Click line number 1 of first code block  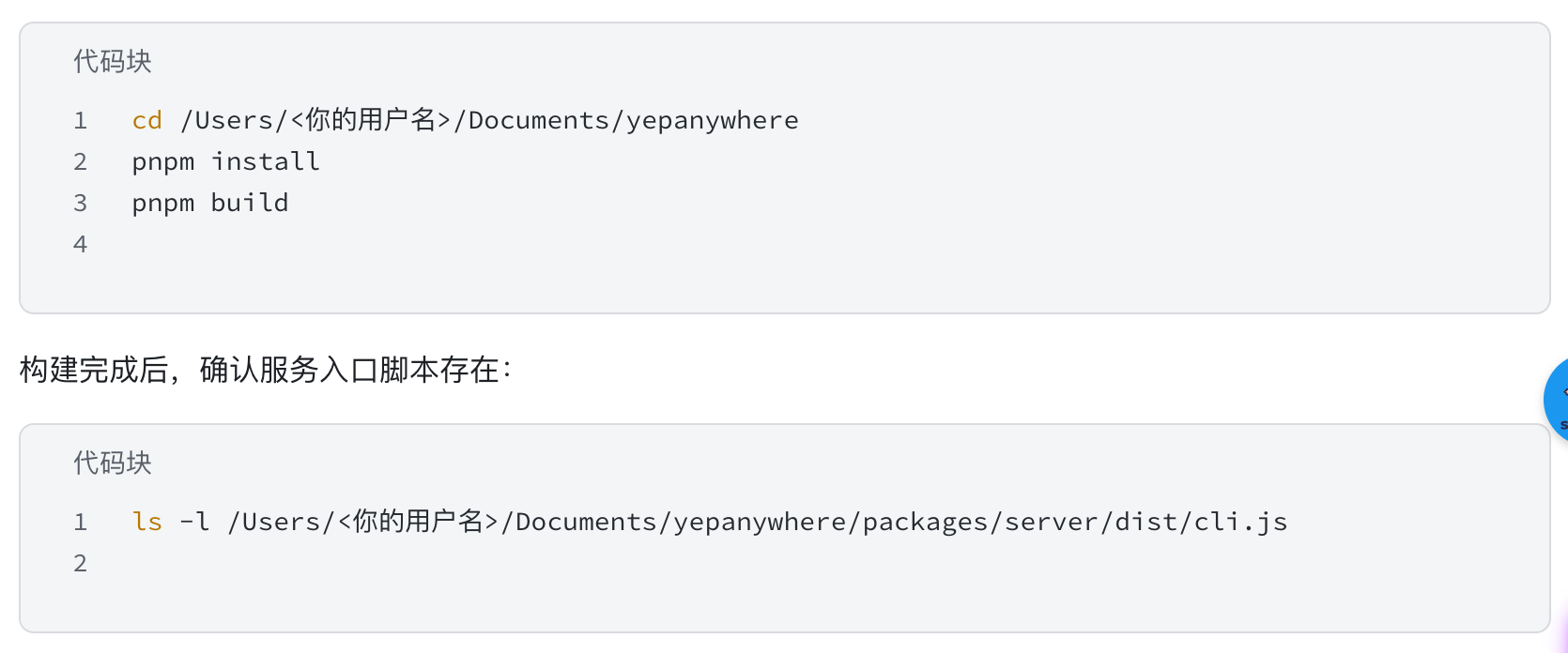tap(81, 120)
